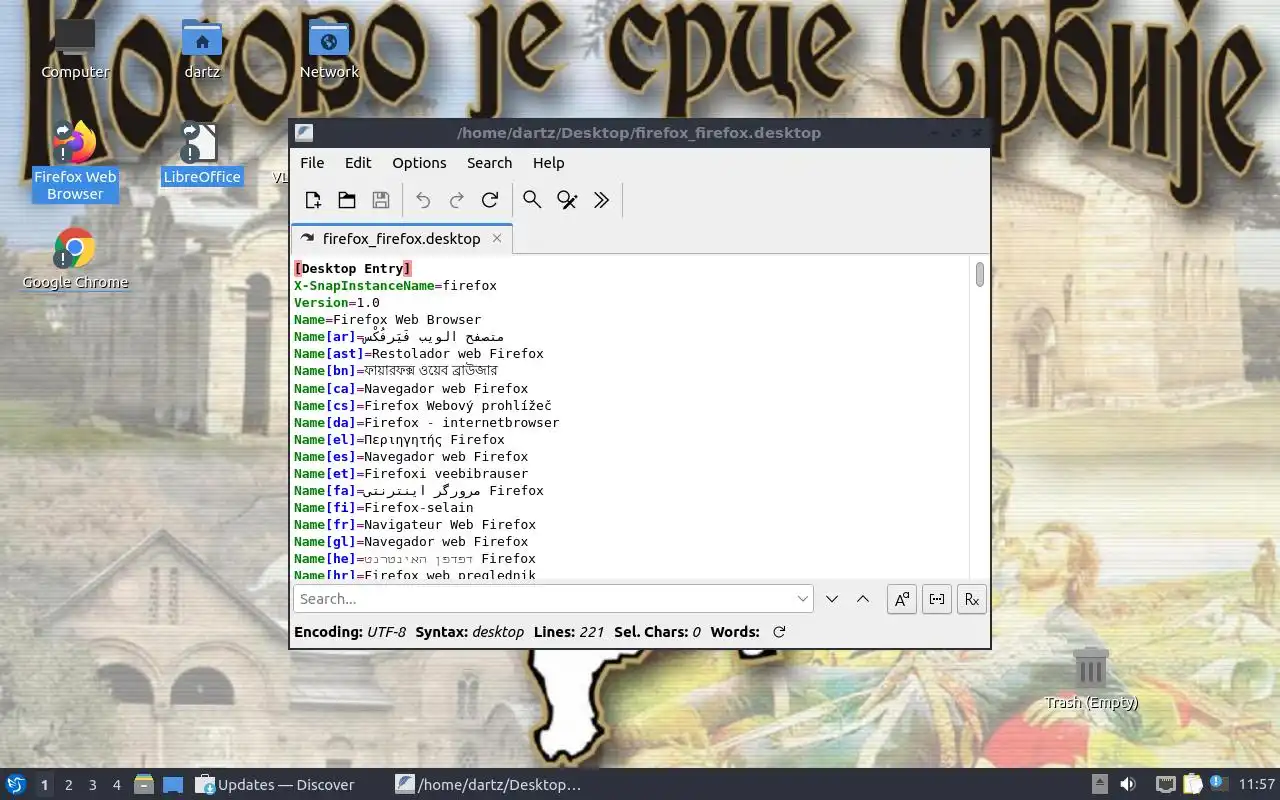This screenshot has height=800, width=1280.
Task: Open the volume control in system tray
Action: 1128,785
